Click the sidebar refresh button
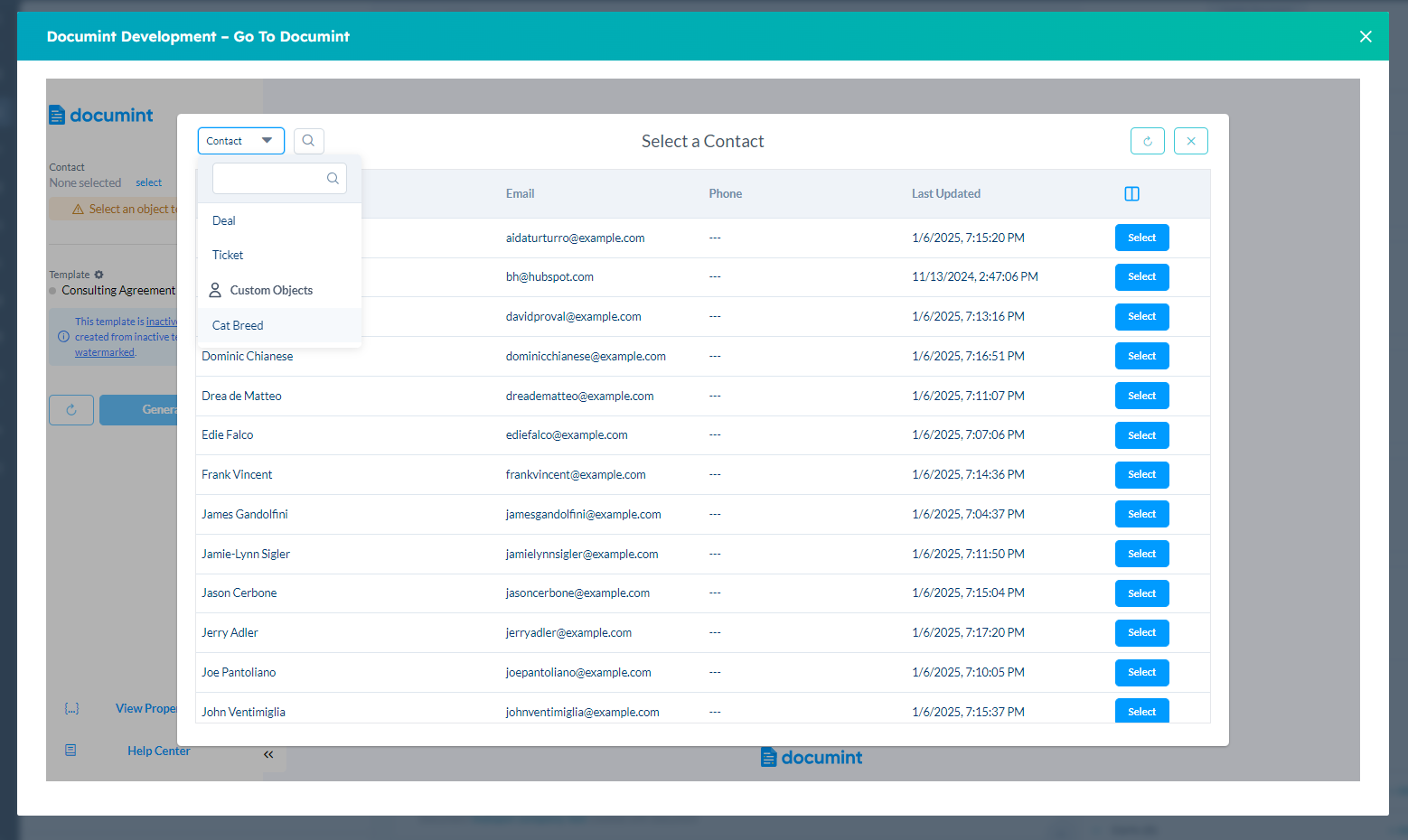Viewport: 1408px width, 840px height. point(71,410)
